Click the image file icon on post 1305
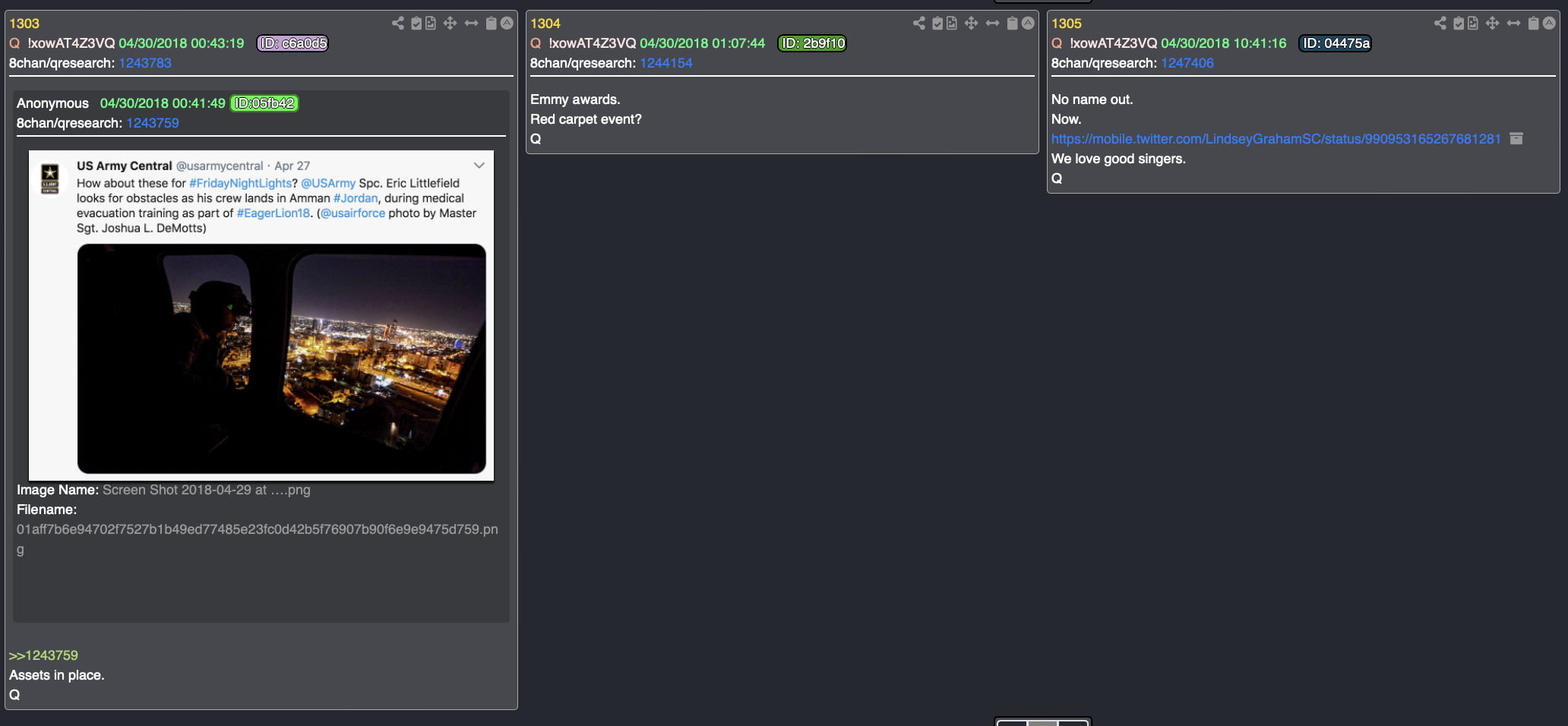The height and width of the screenshot is (726, 1568). [1473, 24]
